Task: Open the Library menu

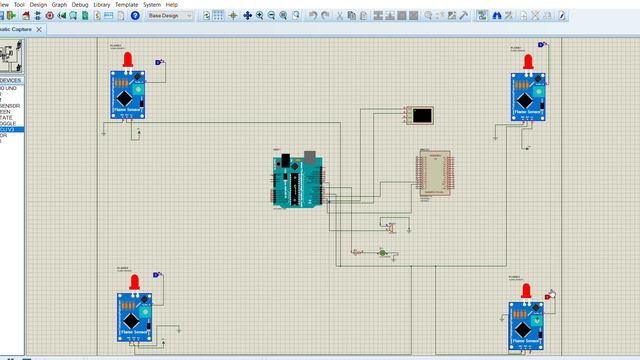Action: tap(102, 4)
